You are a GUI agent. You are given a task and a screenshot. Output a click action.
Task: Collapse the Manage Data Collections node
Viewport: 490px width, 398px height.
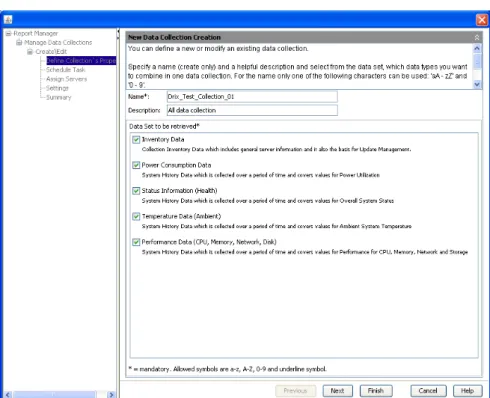click(19, 42)
